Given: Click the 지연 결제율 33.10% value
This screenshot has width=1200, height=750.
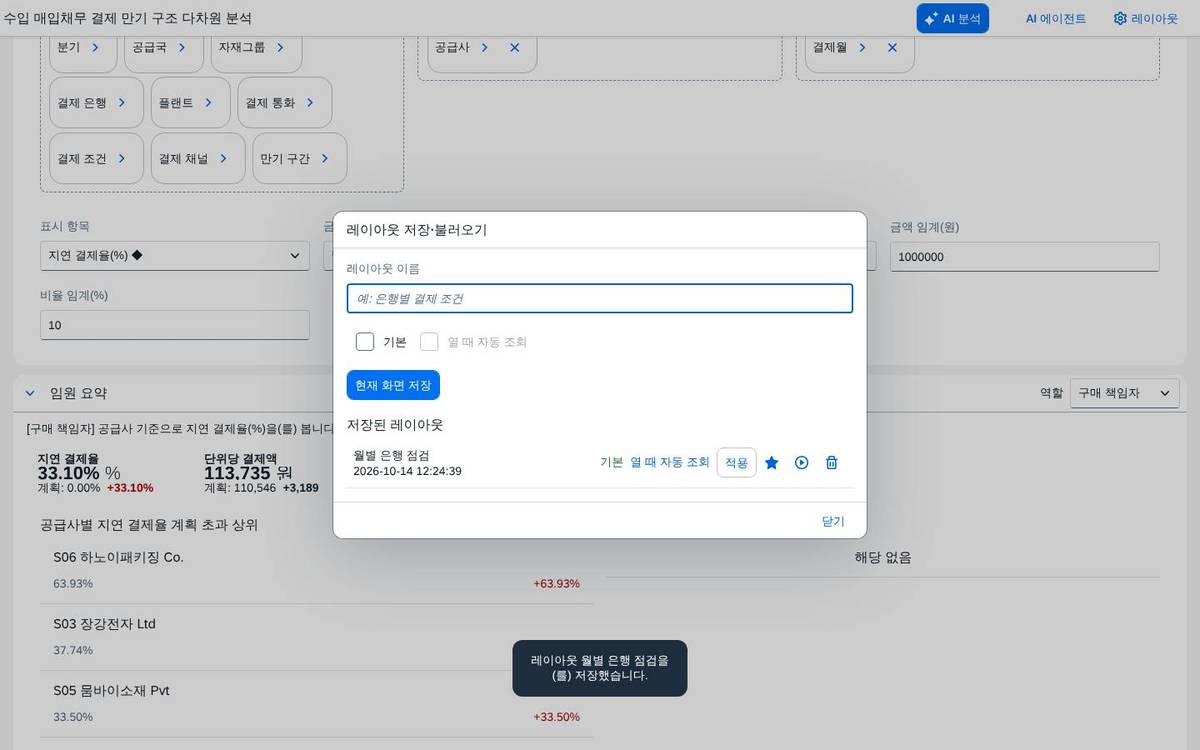Looking at the screenshot, I should tap(69, 473).
